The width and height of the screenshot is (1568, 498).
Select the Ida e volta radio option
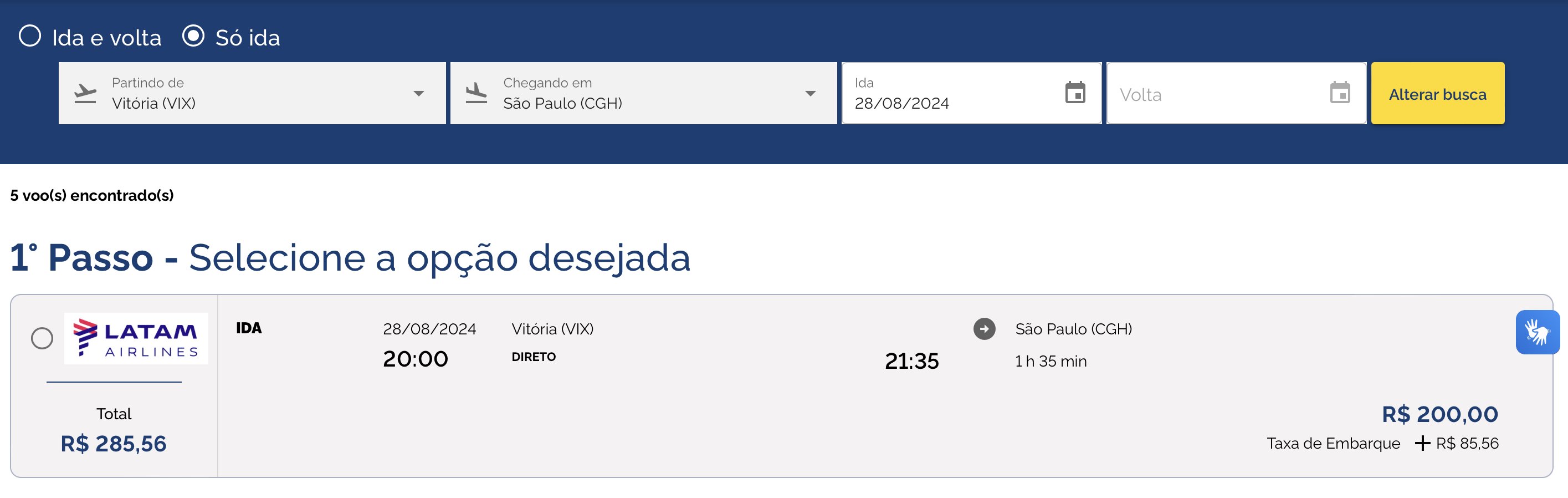click(x=30, y=36)
